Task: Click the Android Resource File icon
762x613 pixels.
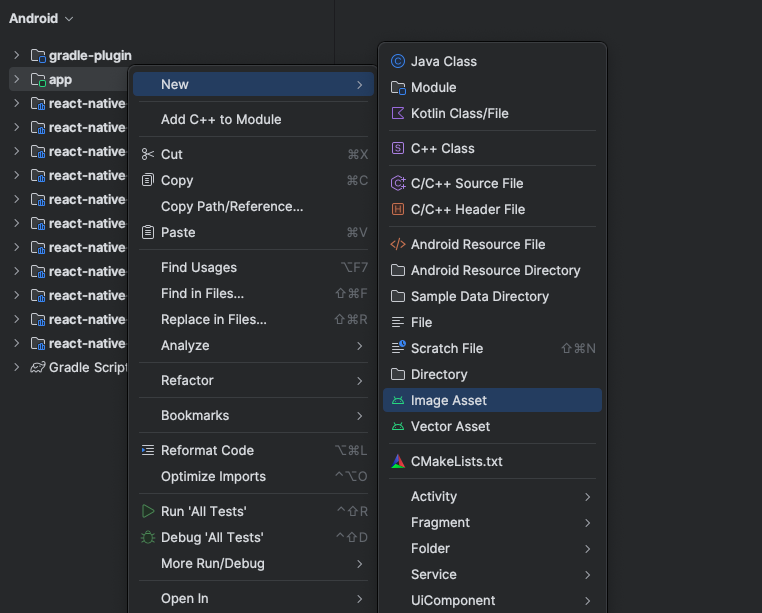Action: point(398,244)
